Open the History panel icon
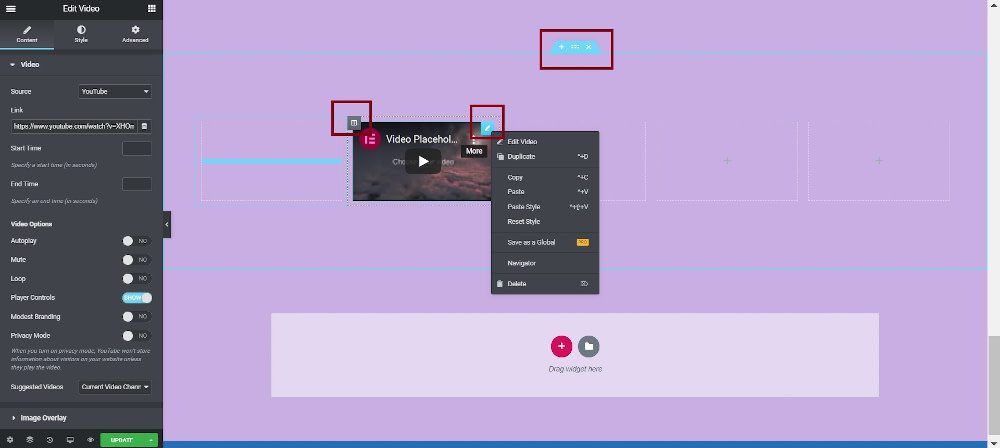Screen dimensions: 1000x448 click(49, 440)
